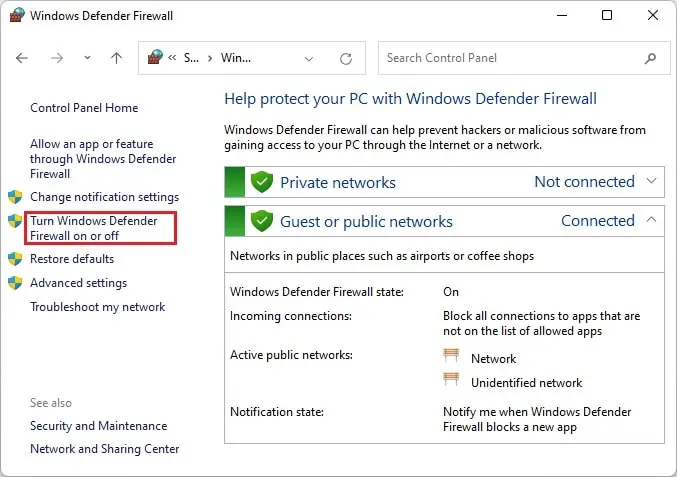
Task: Close the Windows Defender Firewall window
Action: (653, 15)
